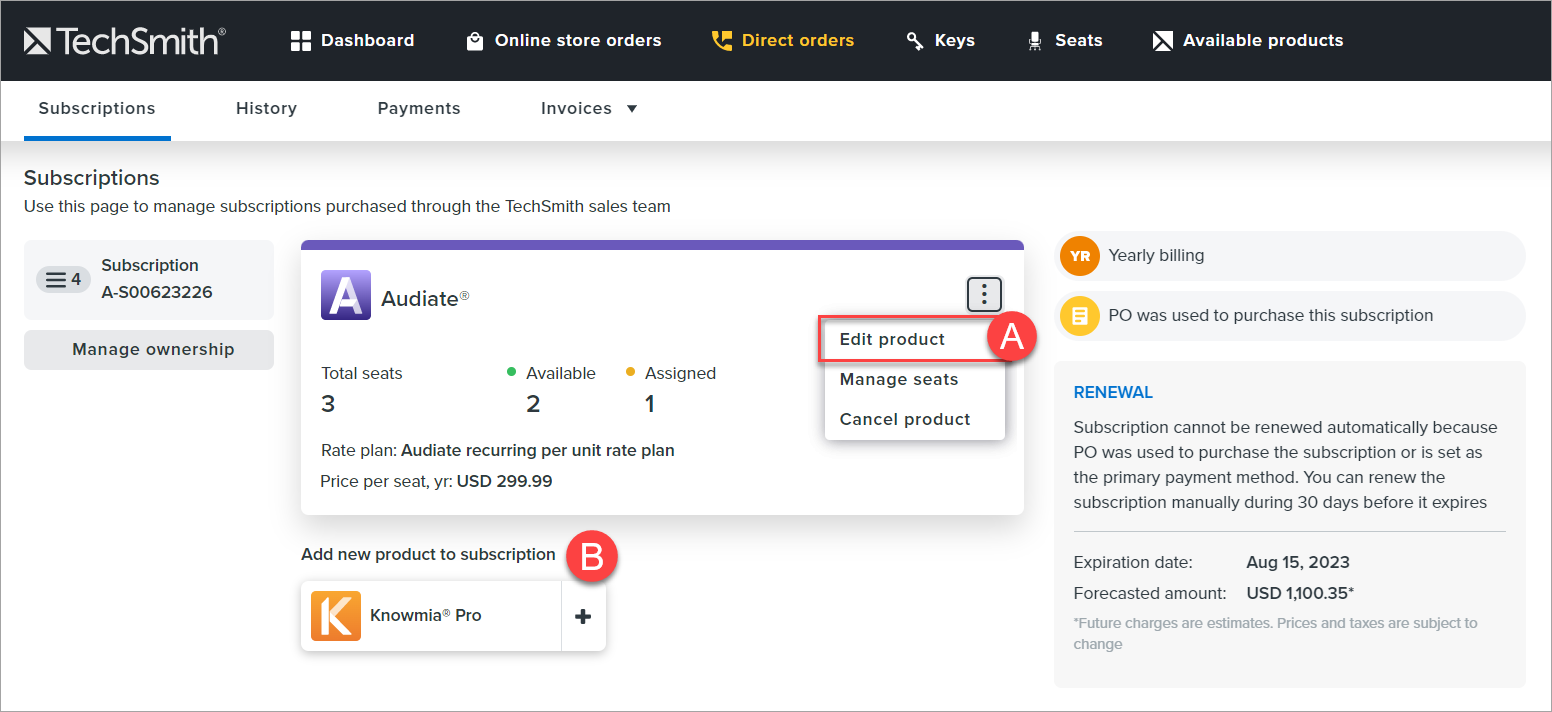
Task: Open the three-dot options menu on Audiate
Action: pyautogui.click(x=984, y=294)
